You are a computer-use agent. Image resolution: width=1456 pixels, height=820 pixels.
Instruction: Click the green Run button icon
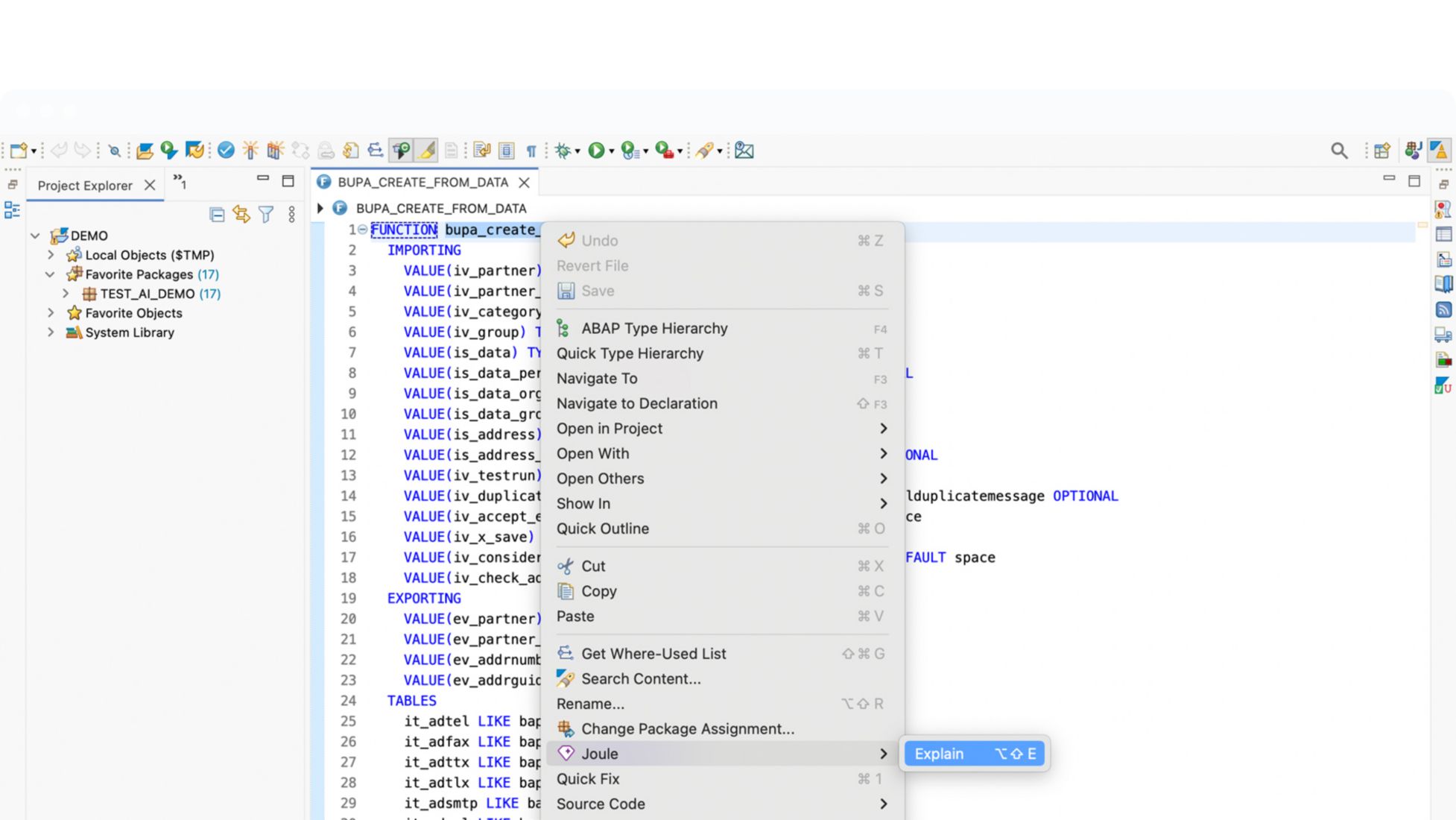coord(596,151)
